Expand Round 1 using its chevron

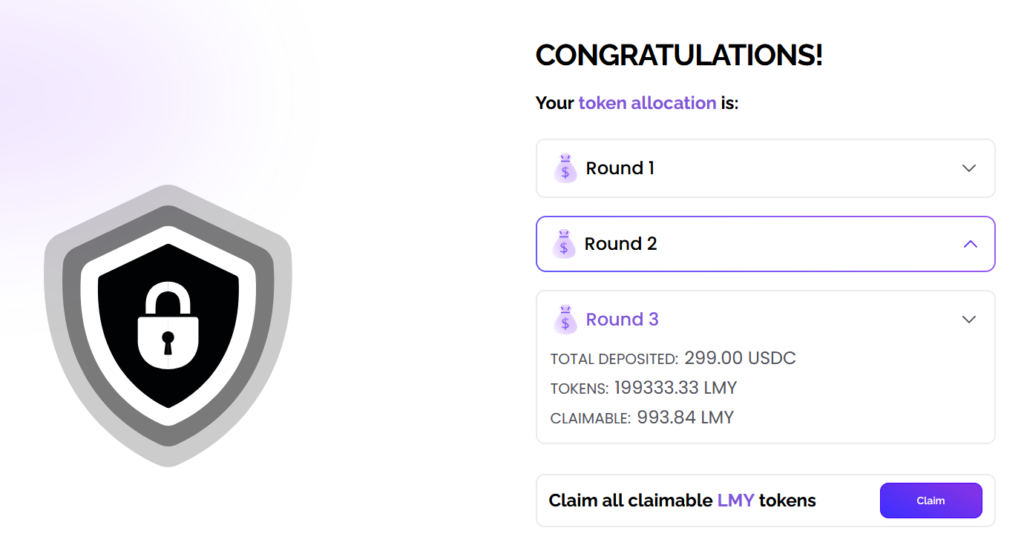968,168
